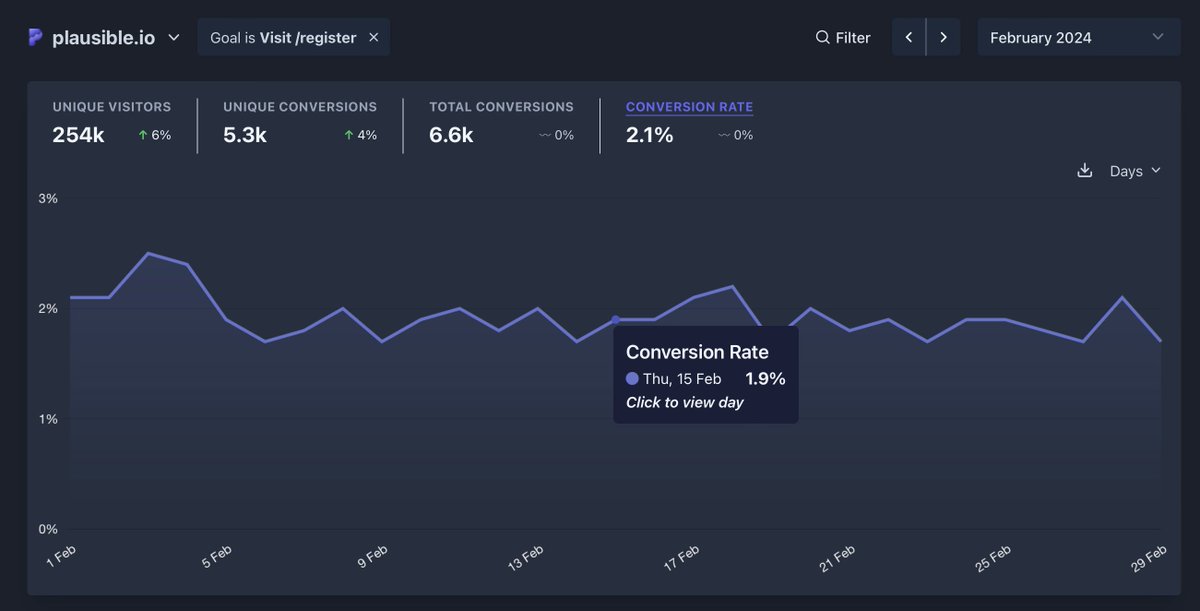The width and height of the screenshot is (1200, 611).
Task: Click the 25 Feb axis label
Action: (x=993, y=558)
